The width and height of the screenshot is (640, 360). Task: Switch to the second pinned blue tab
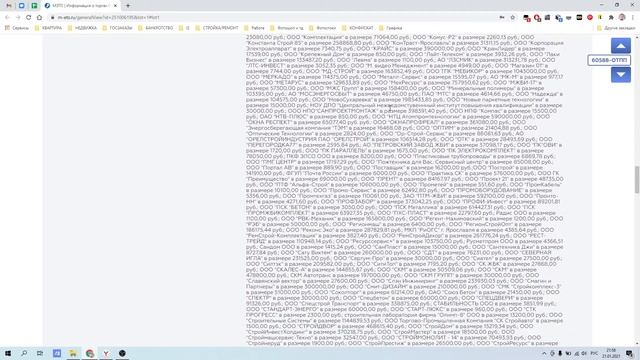click(22, 6)
